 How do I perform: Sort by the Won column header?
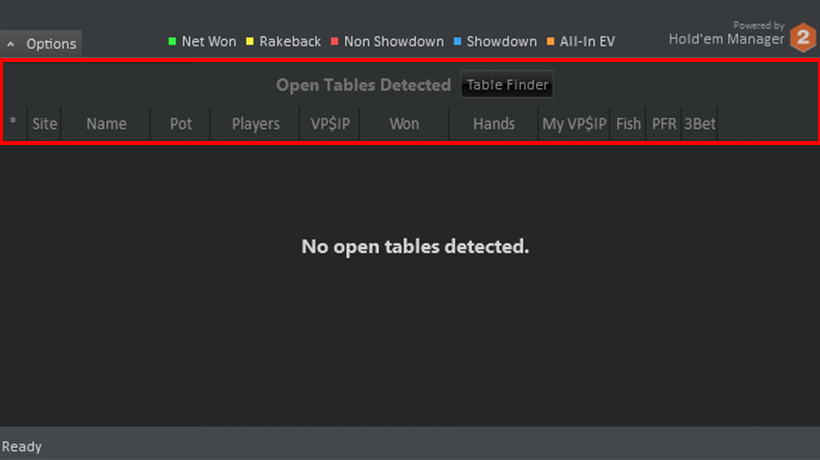(404, 123)
